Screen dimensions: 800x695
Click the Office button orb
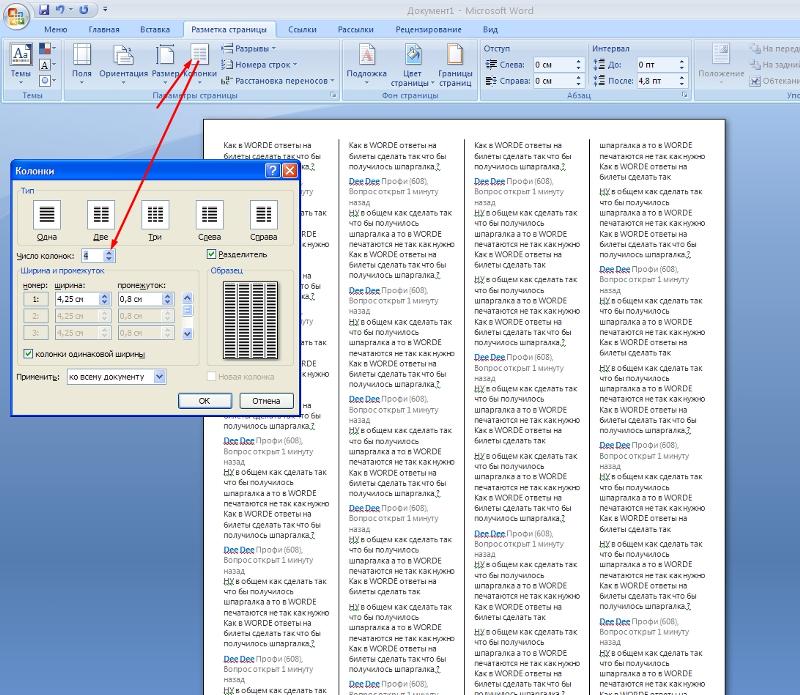tap(16, 15)
